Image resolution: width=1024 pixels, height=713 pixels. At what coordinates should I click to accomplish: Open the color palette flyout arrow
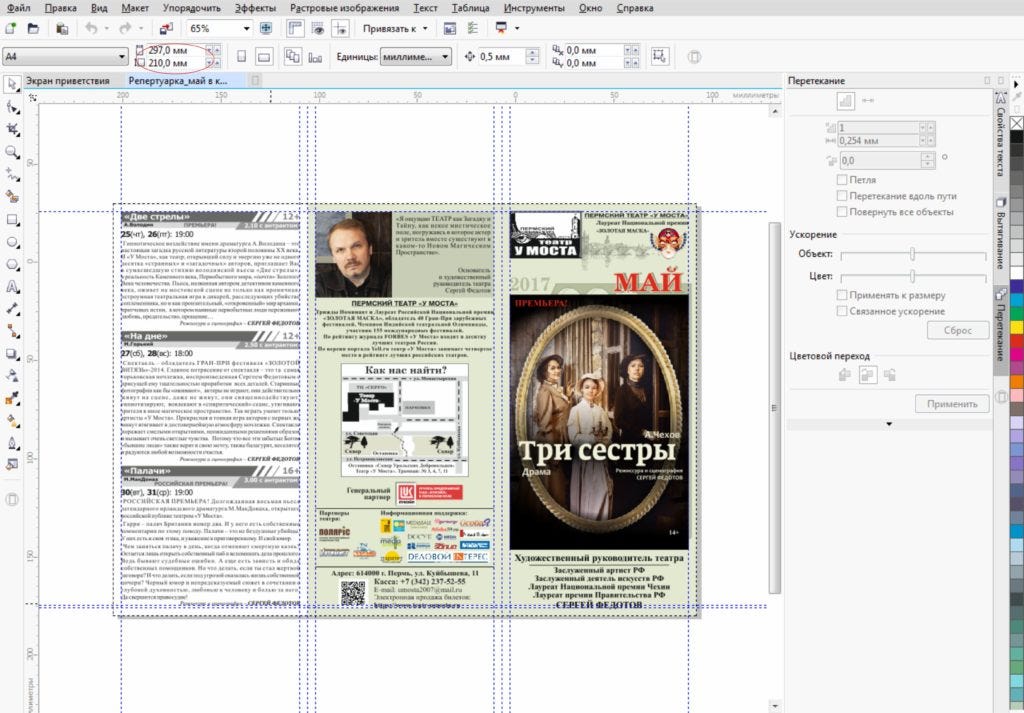coord(1016,84)
